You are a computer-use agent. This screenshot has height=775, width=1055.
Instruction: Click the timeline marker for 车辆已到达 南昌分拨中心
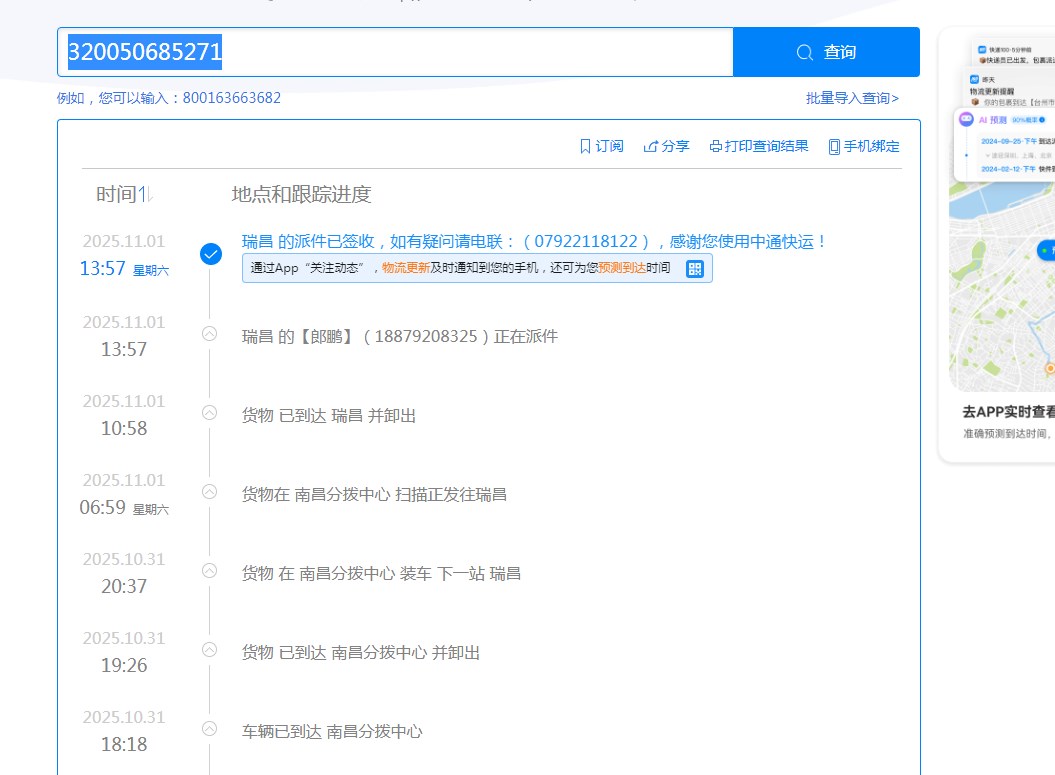pyautogui.click(x=209, y=729)
